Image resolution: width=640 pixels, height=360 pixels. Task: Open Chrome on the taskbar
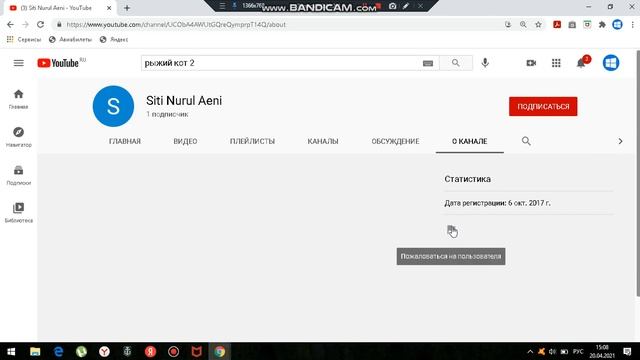pyautogui.click(x=220, y=351)
